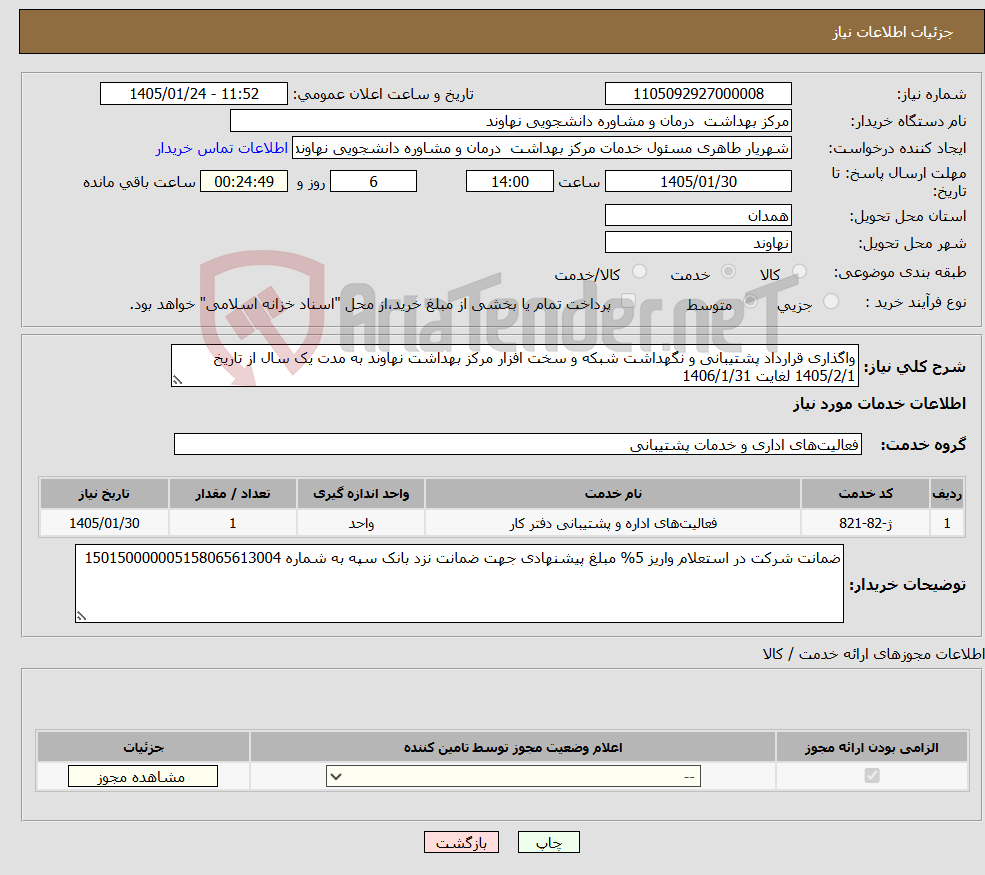
Task: Select the خدمت radio button
Action: coord(728,271)
